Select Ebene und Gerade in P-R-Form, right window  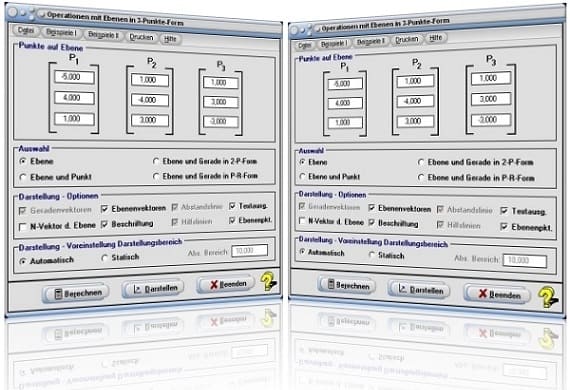click(x=477, y=178)
